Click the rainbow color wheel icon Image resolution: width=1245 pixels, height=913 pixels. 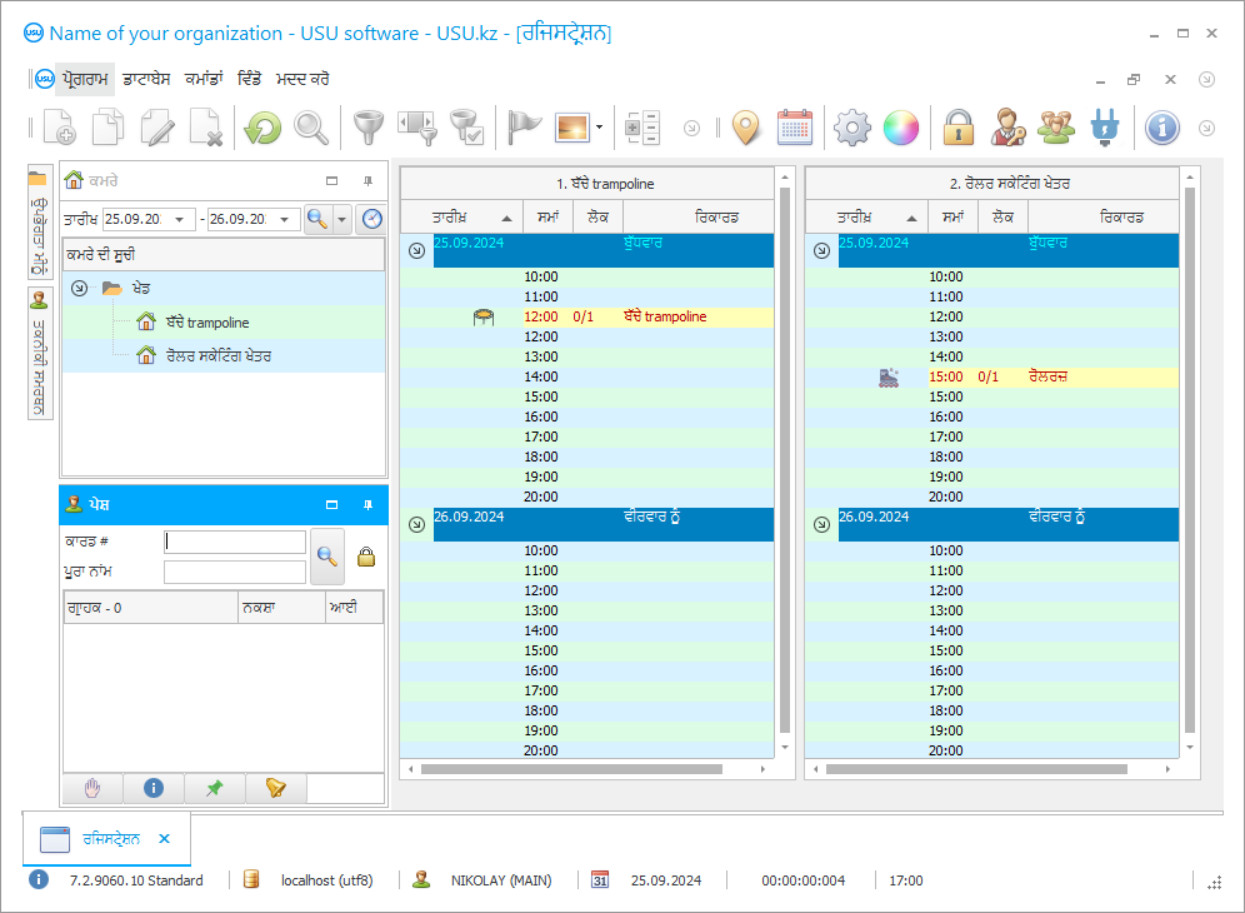[900, 128]
